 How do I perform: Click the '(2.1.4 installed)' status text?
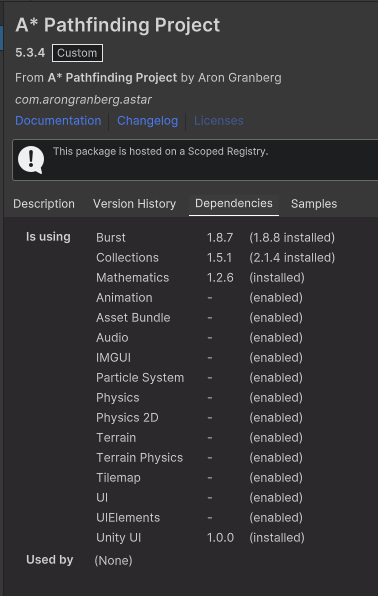tap(292, 258)
